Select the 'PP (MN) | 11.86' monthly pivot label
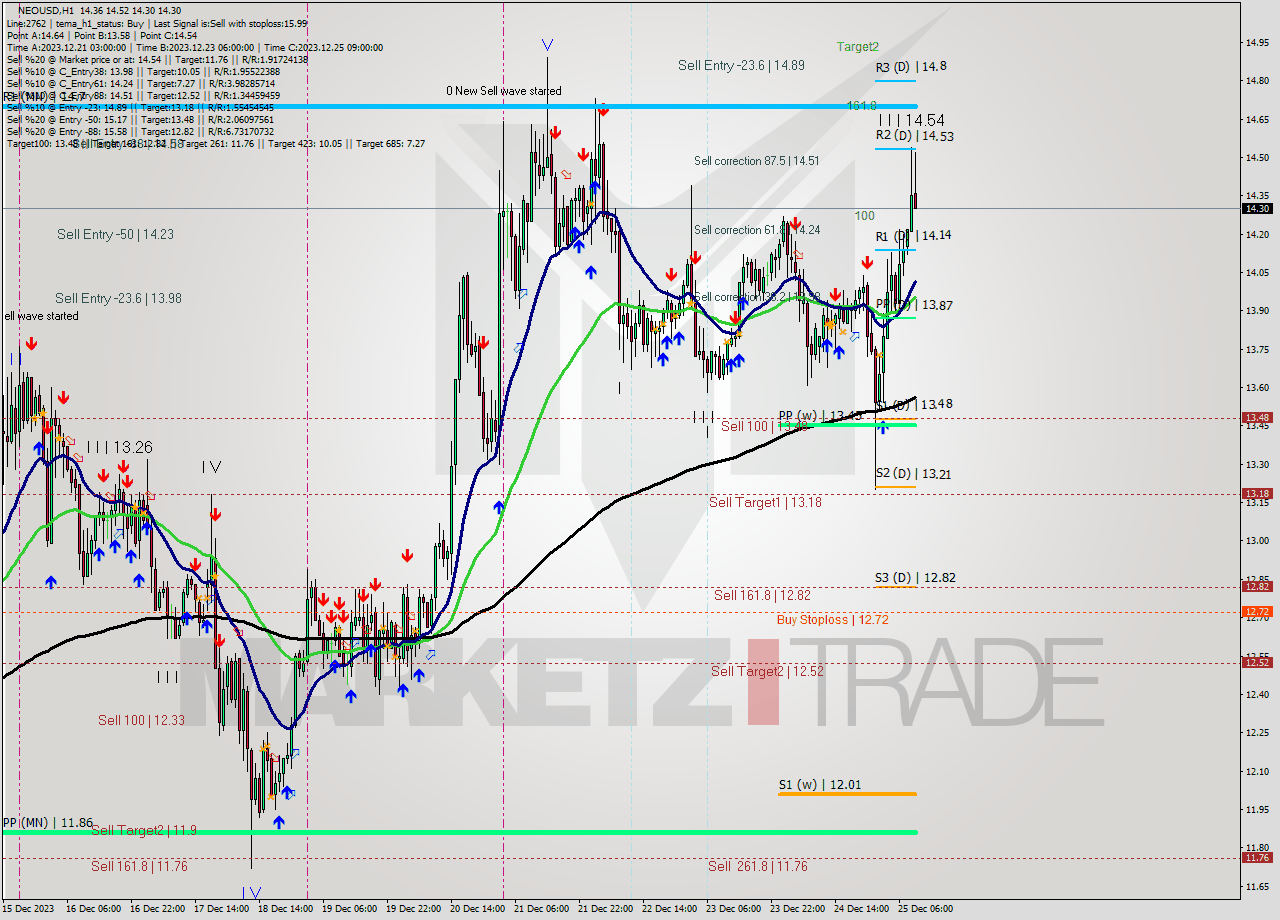This screenshot has height=920, width=1280. pos(47,823)
